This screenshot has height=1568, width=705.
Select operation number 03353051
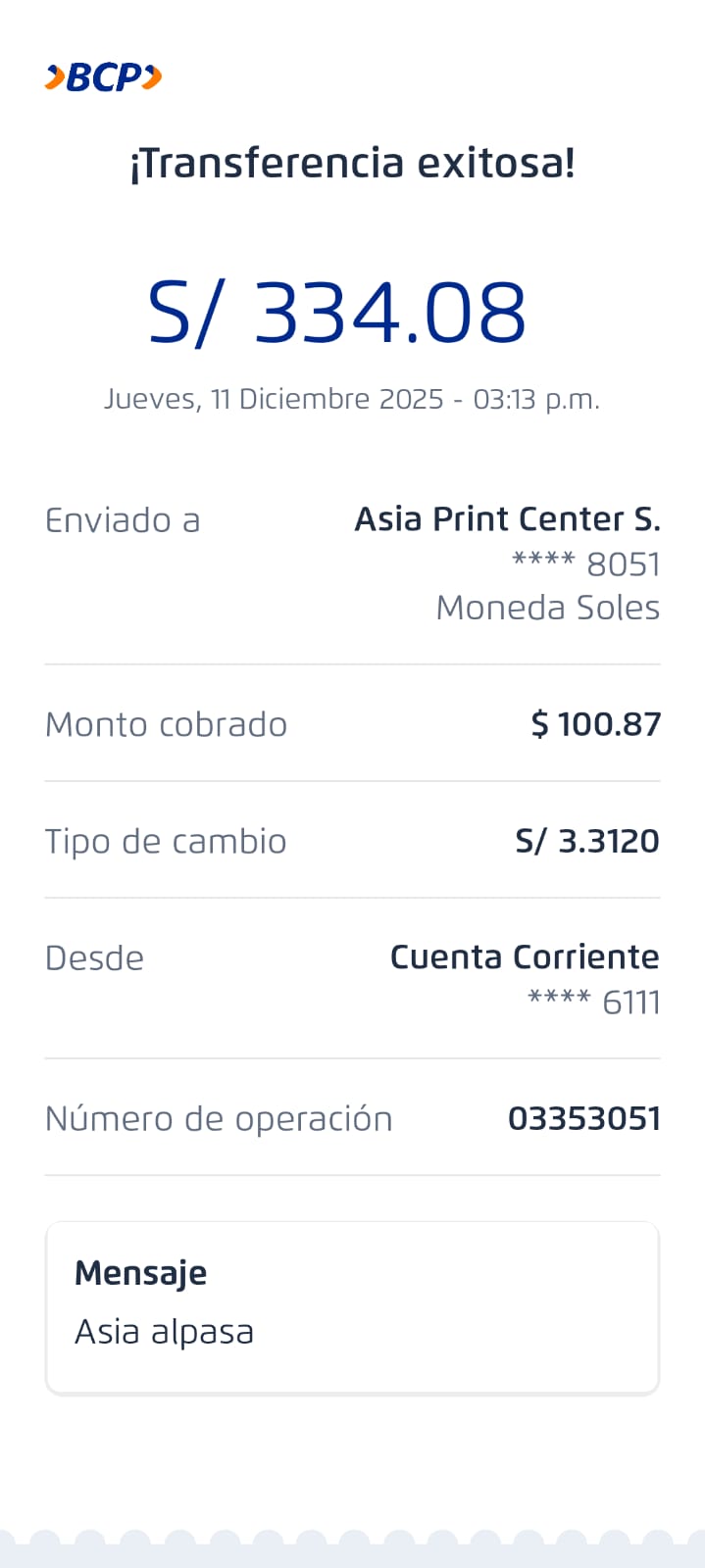(x=584, y=1118)
